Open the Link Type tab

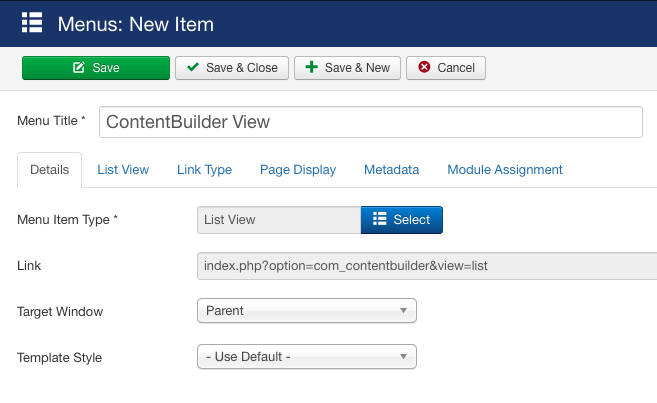pyautogui.click(x=204, y=170)
